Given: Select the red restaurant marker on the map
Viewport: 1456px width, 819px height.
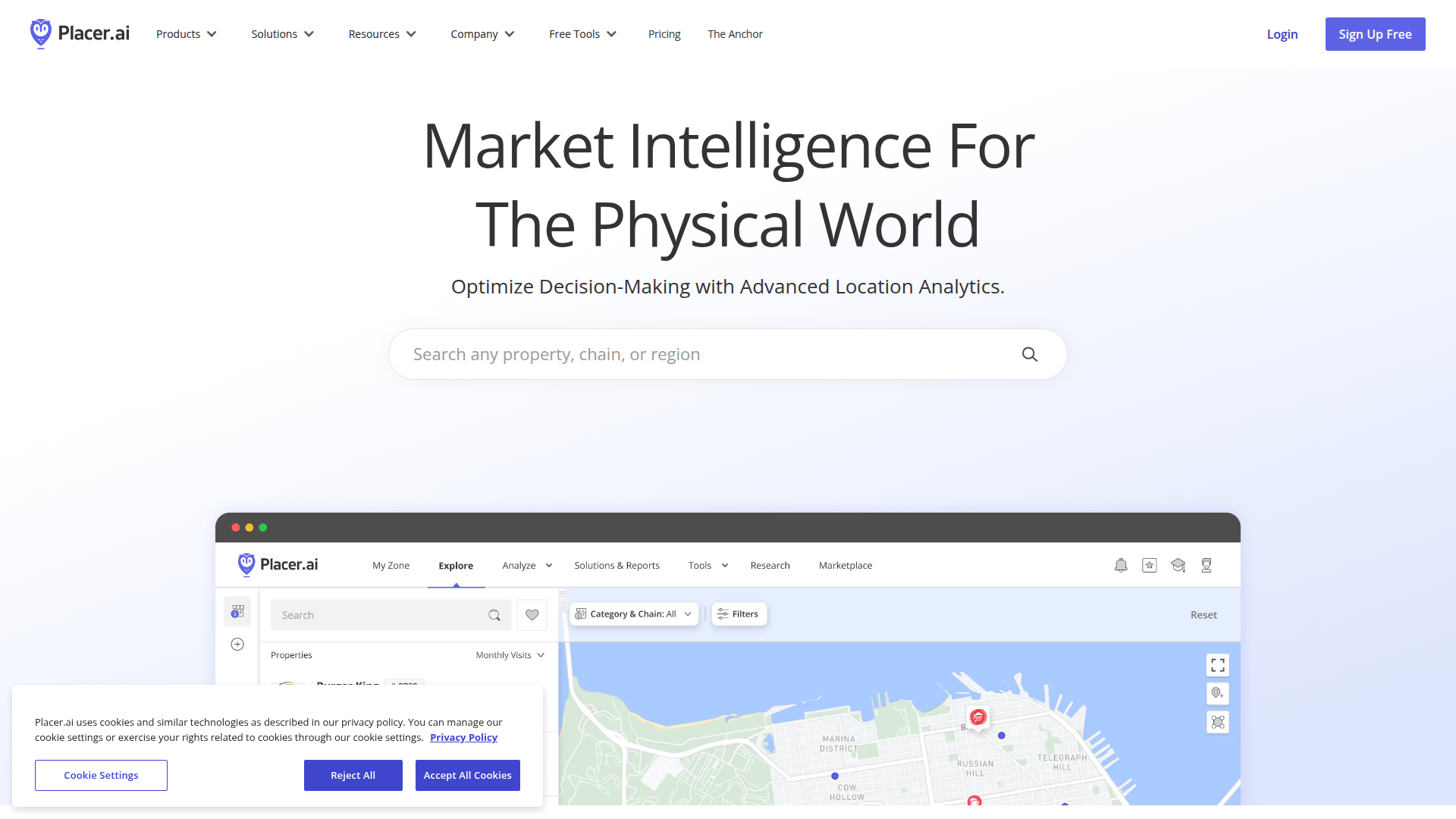Looking at the screenshot, I should pyautogui.click(x=978, y=717).
